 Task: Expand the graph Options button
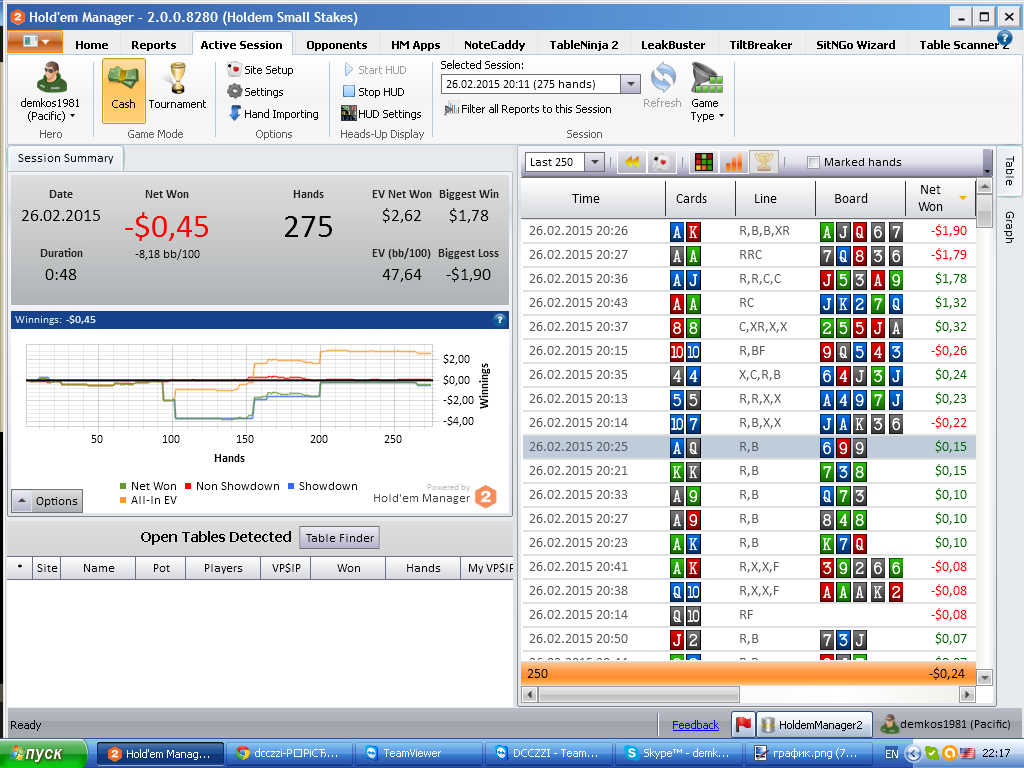tap(48, 501)
